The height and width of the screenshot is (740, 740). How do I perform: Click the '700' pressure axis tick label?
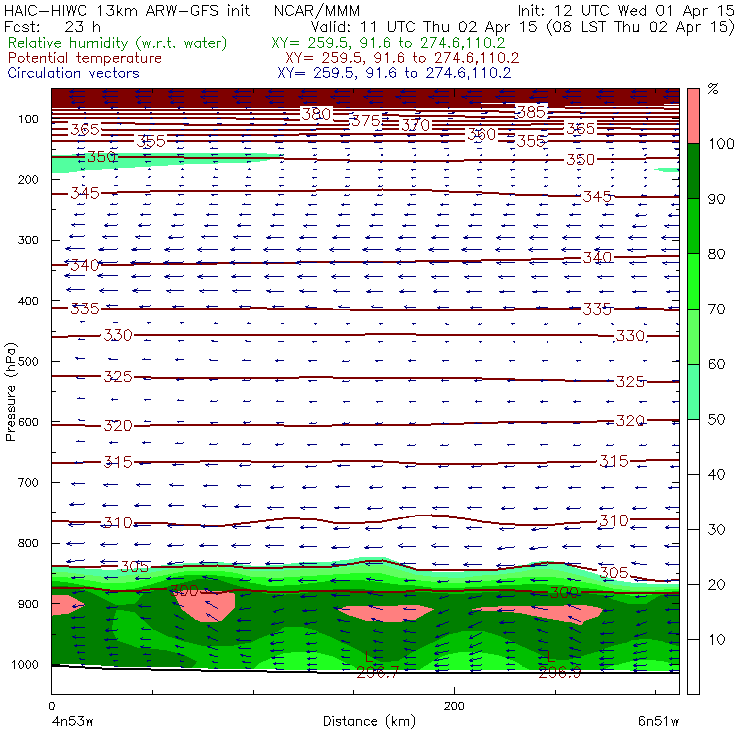[28, 482]
